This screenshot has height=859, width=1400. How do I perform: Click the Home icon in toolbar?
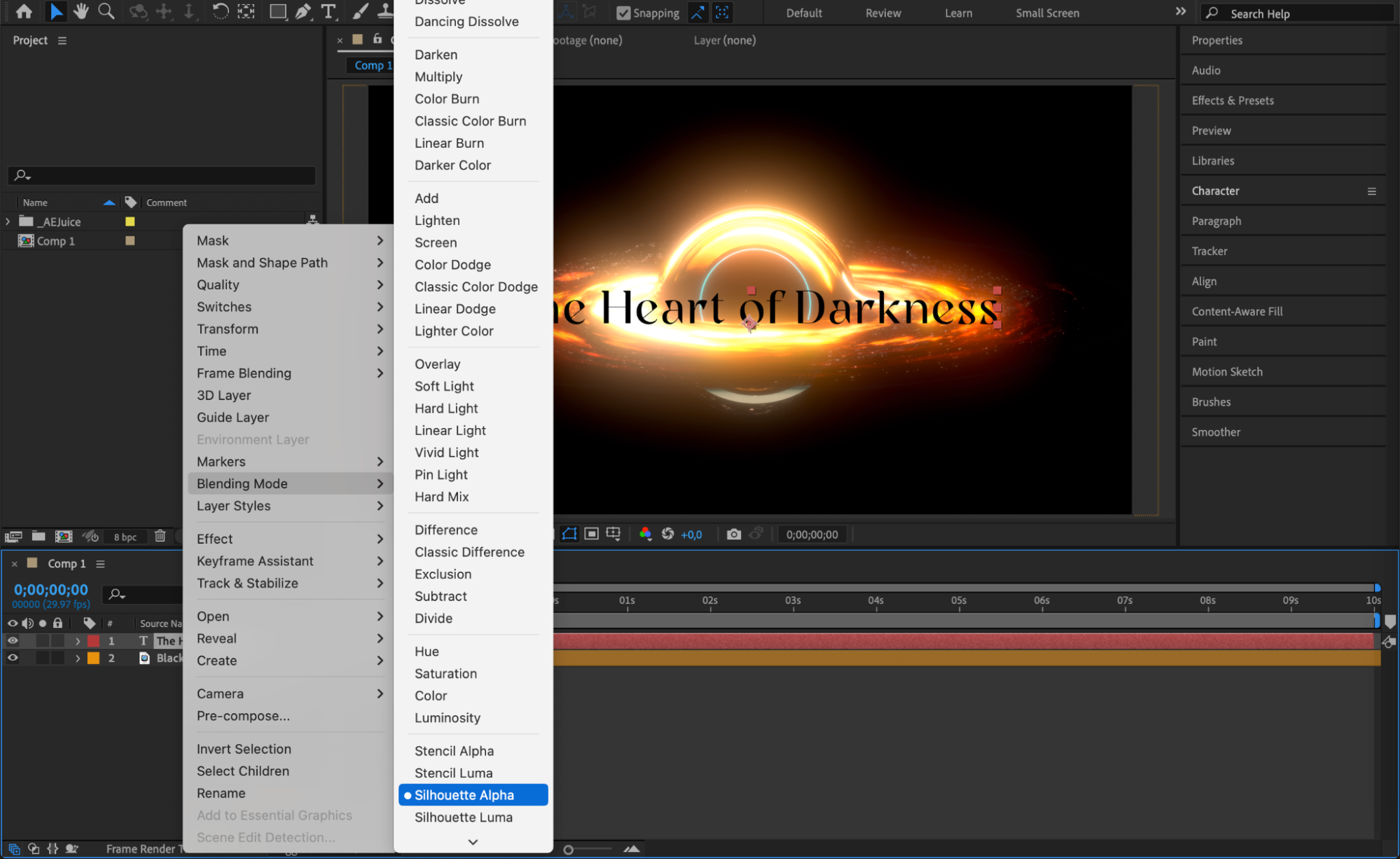[24, 11]
